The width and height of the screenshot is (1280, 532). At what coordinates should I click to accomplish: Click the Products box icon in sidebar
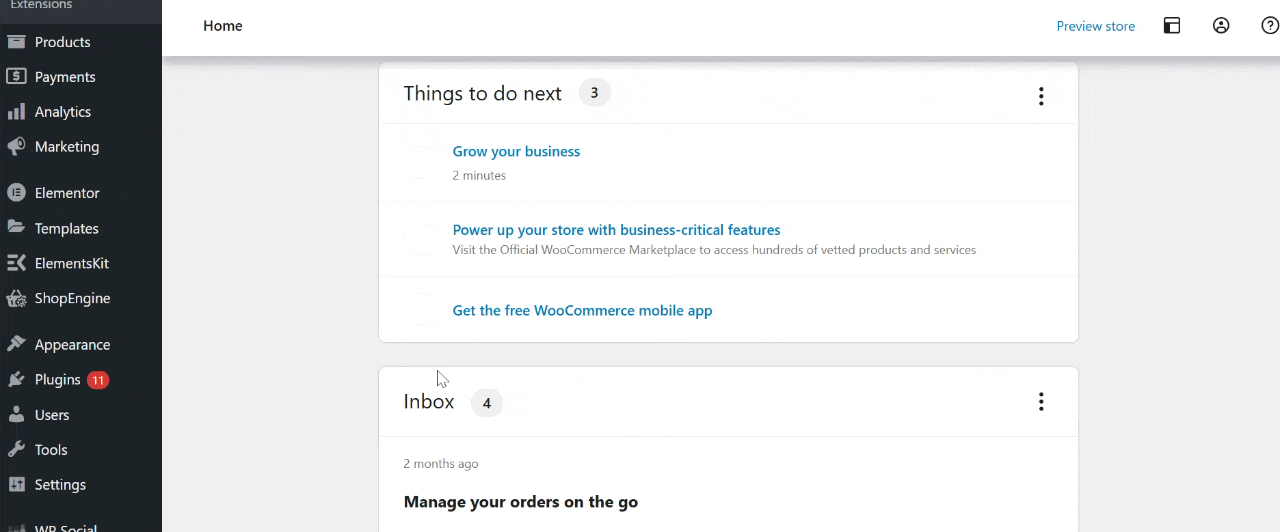16,42
